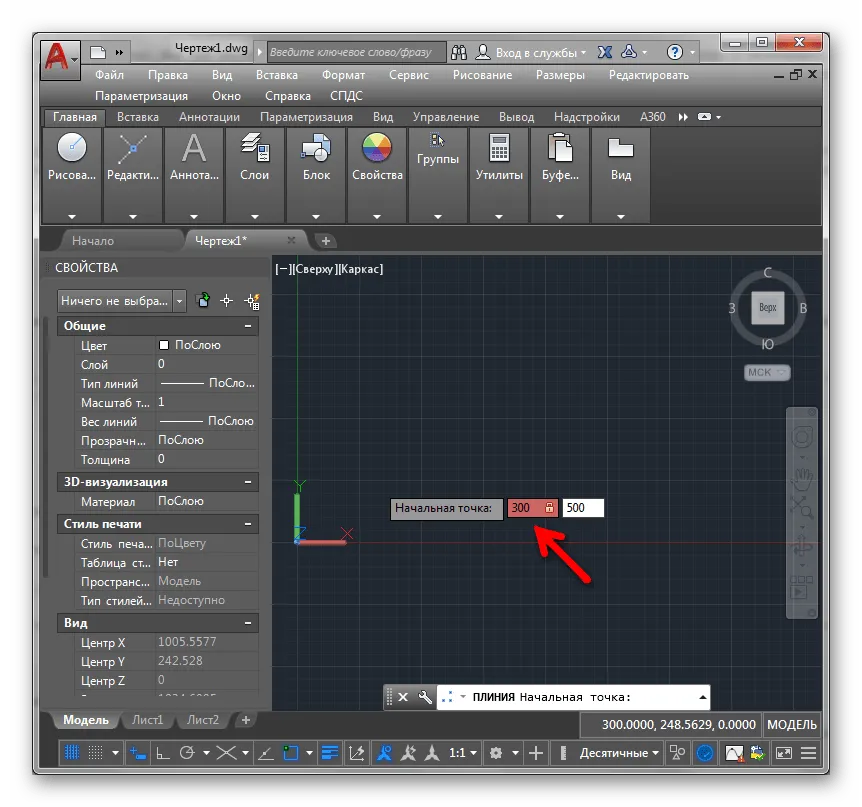The height and width of the screenshot is (807, 862).
Task: Close the command line with X
Action: [x=403, y=697]
